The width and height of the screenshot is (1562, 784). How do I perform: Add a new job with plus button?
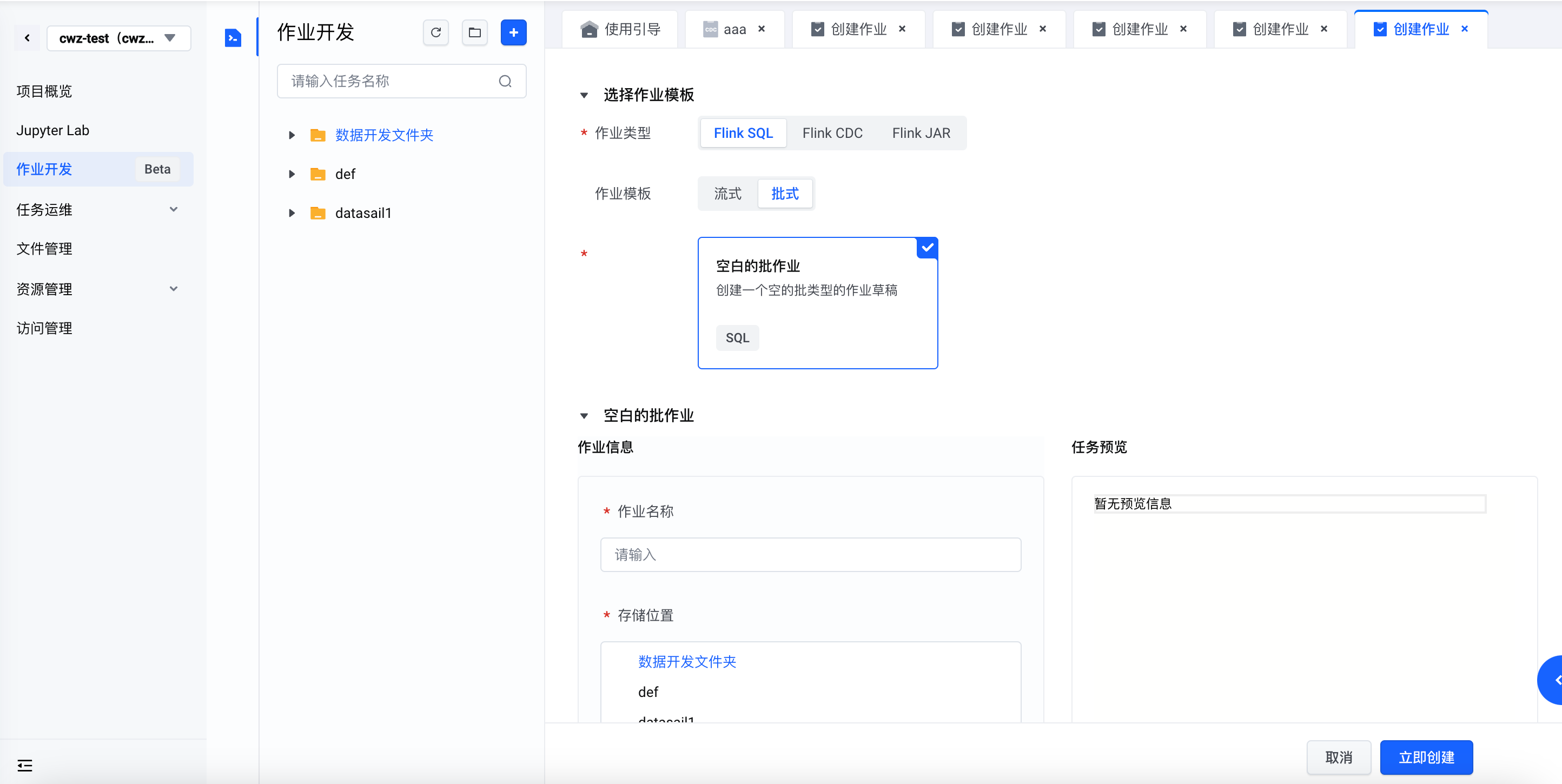click(x=514, y=33)
